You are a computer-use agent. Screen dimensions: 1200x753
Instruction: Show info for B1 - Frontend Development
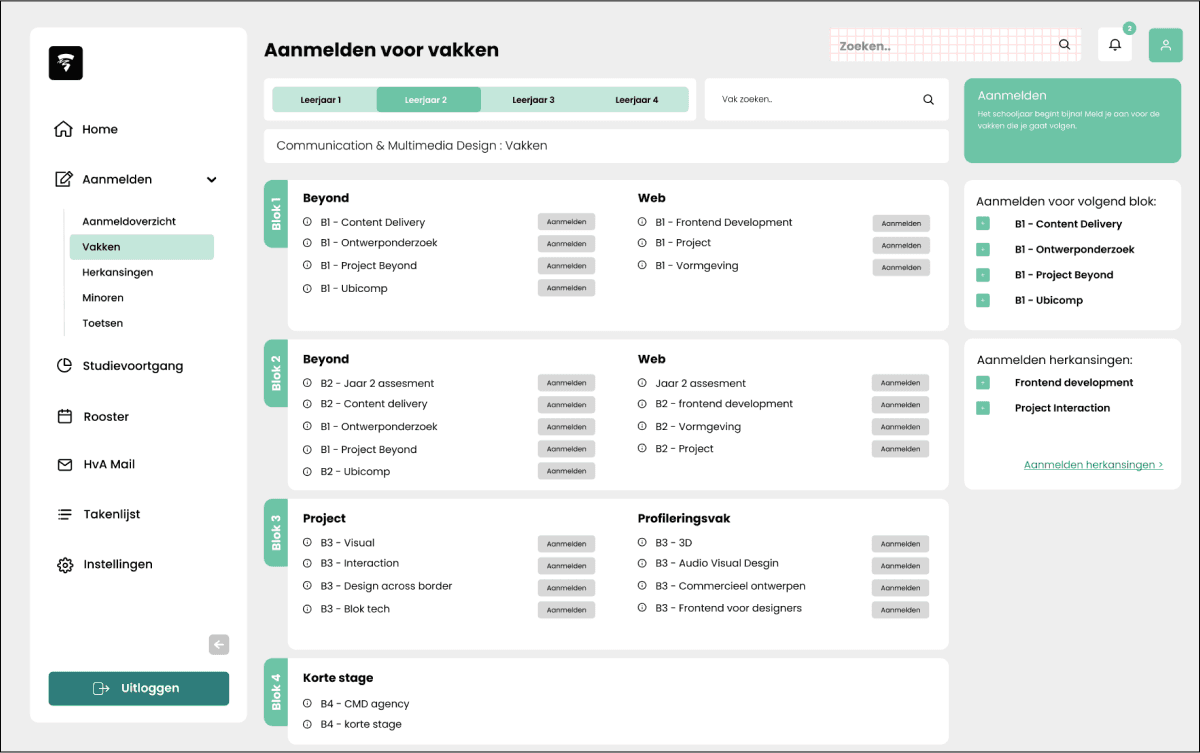(x=643, y=222)
